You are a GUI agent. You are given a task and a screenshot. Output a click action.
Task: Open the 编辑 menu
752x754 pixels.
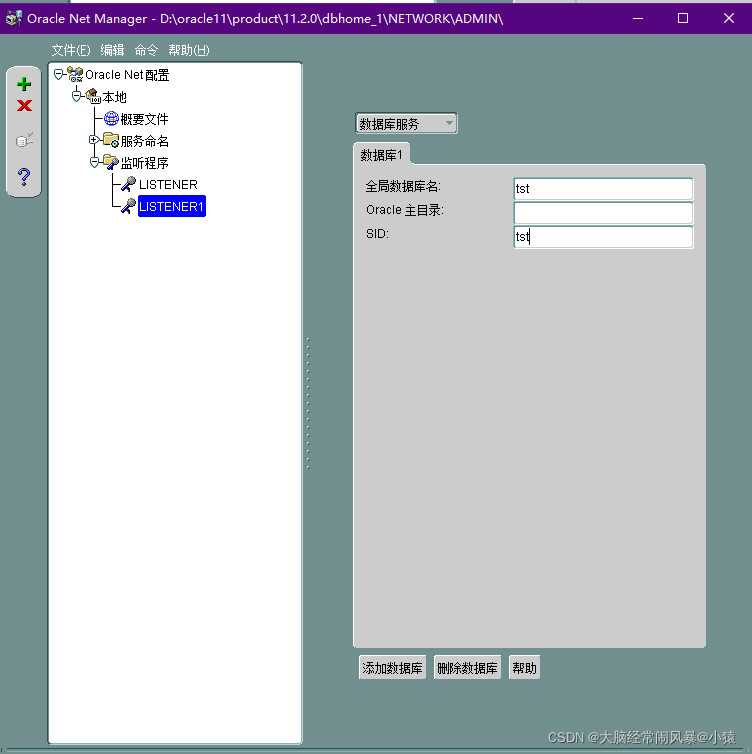point(112,50)
